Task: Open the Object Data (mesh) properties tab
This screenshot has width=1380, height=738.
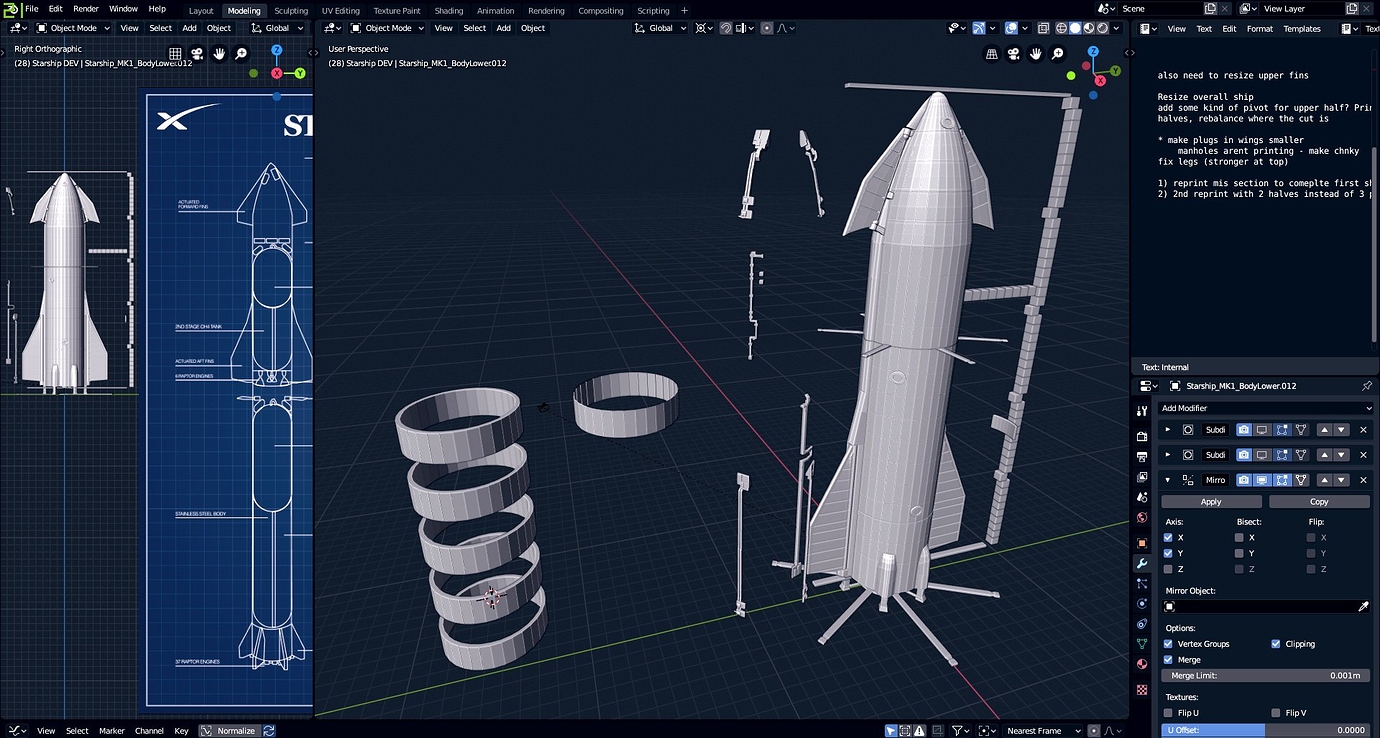Action: tap(1142, 644)
